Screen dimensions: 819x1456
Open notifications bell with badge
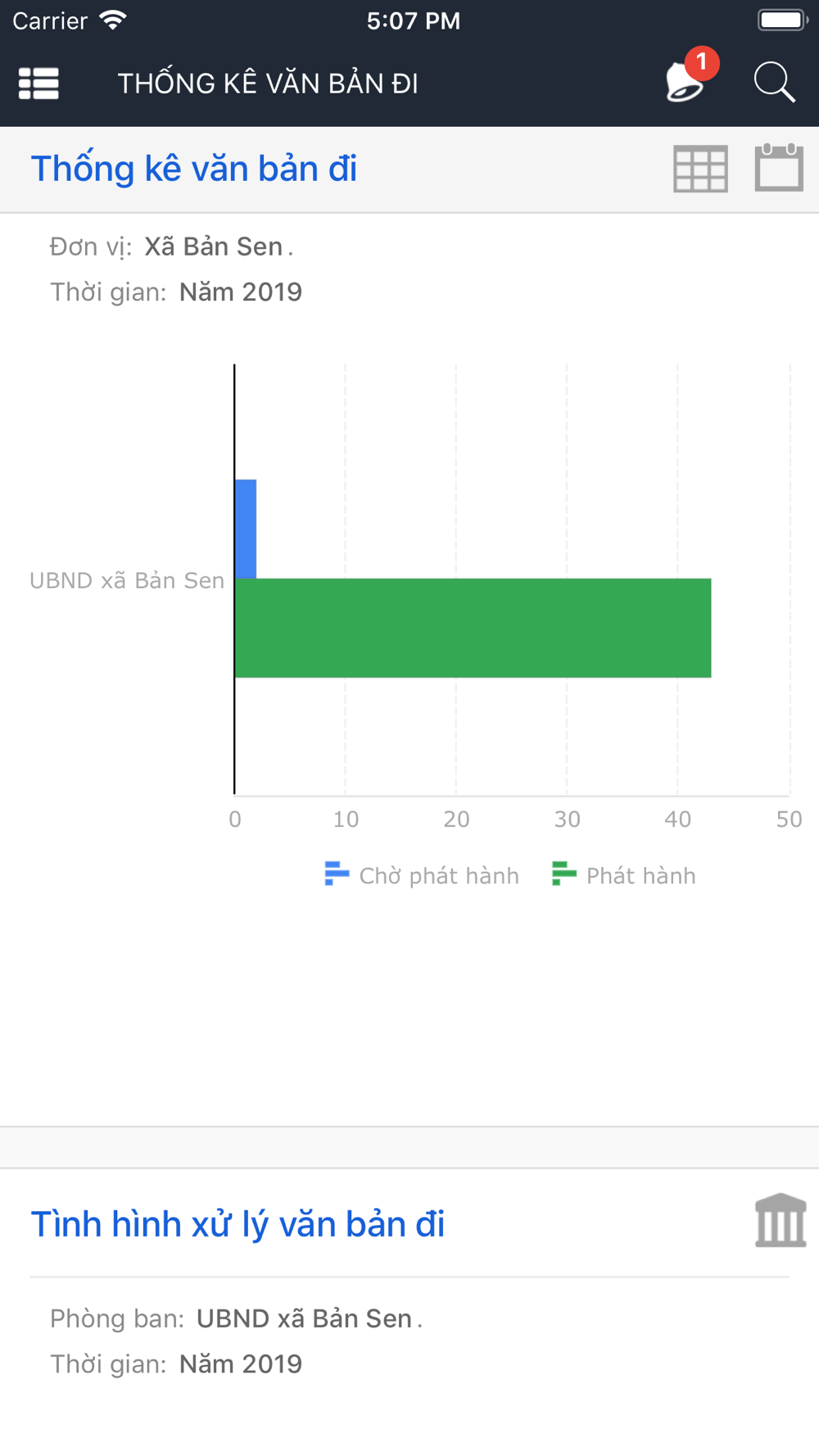click(x=685, y=84)
